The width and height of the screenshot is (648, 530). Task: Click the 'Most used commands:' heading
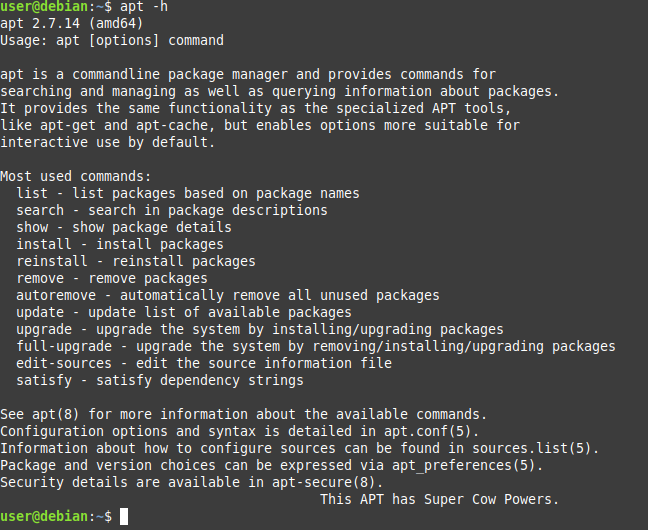[76, 177]
